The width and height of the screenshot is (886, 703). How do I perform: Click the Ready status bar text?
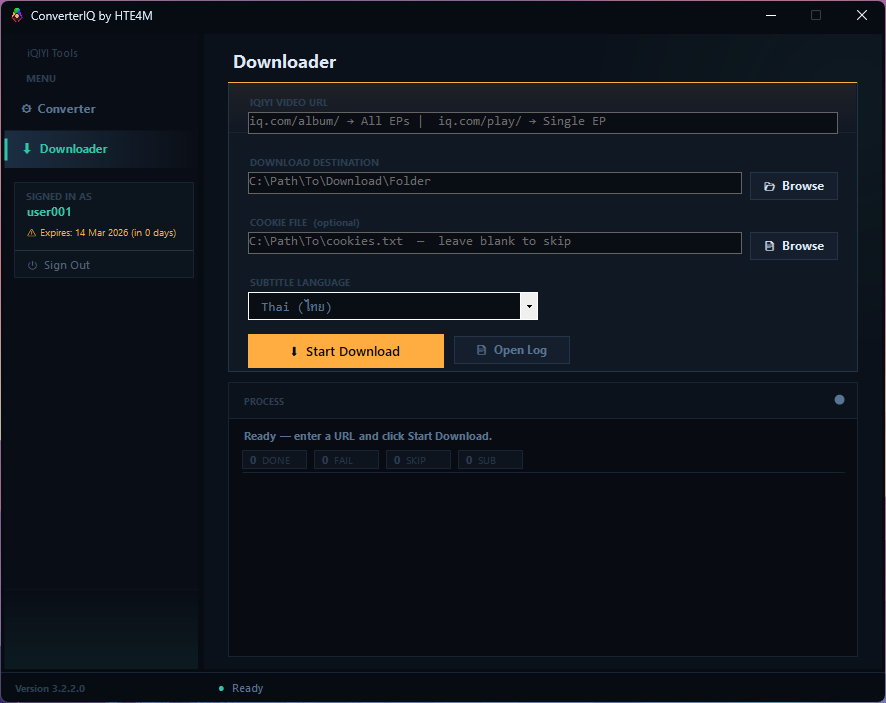coord(247,688)
